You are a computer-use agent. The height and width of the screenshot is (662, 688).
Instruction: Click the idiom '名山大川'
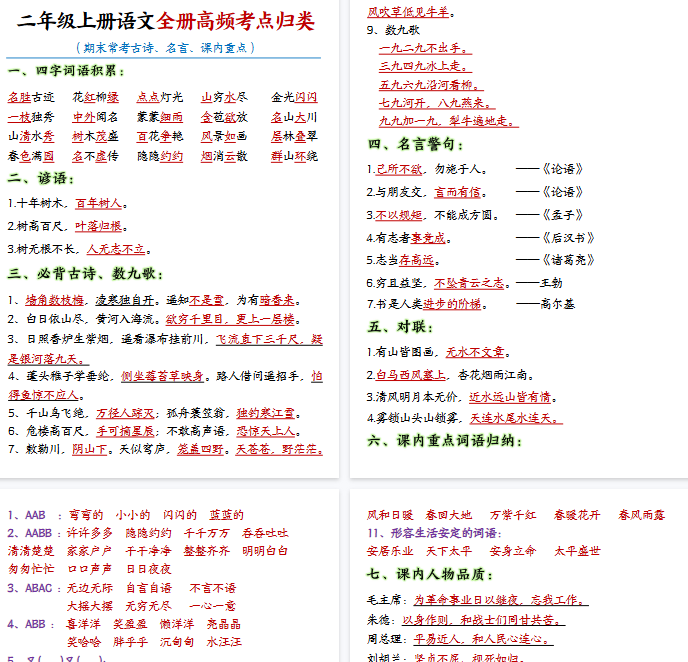coord(294,117)
